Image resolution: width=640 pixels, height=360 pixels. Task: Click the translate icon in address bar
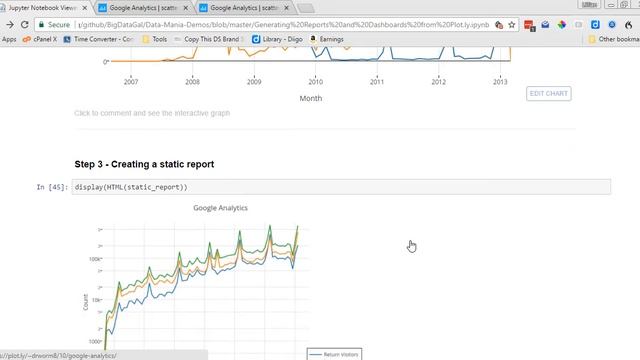(x=499, y=25)
